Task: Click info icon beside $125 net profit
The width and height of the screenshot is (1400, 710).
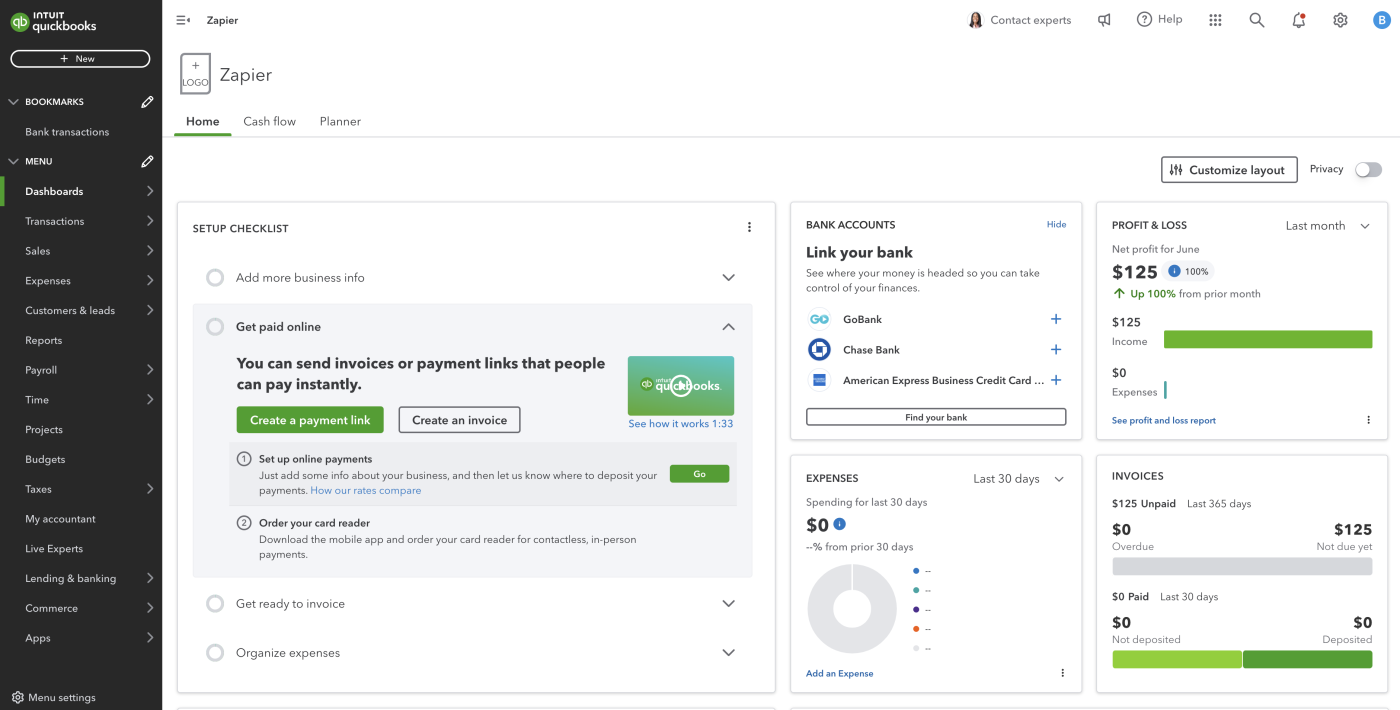Action: pos(1174,271)
